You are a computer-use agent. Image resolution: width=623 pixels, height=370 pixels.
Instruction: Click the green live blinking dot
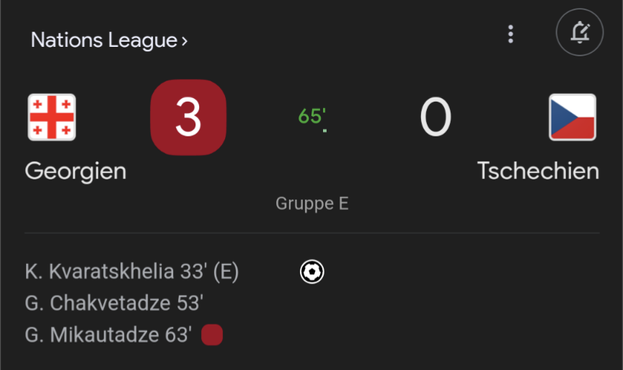[x=325, y=131]
